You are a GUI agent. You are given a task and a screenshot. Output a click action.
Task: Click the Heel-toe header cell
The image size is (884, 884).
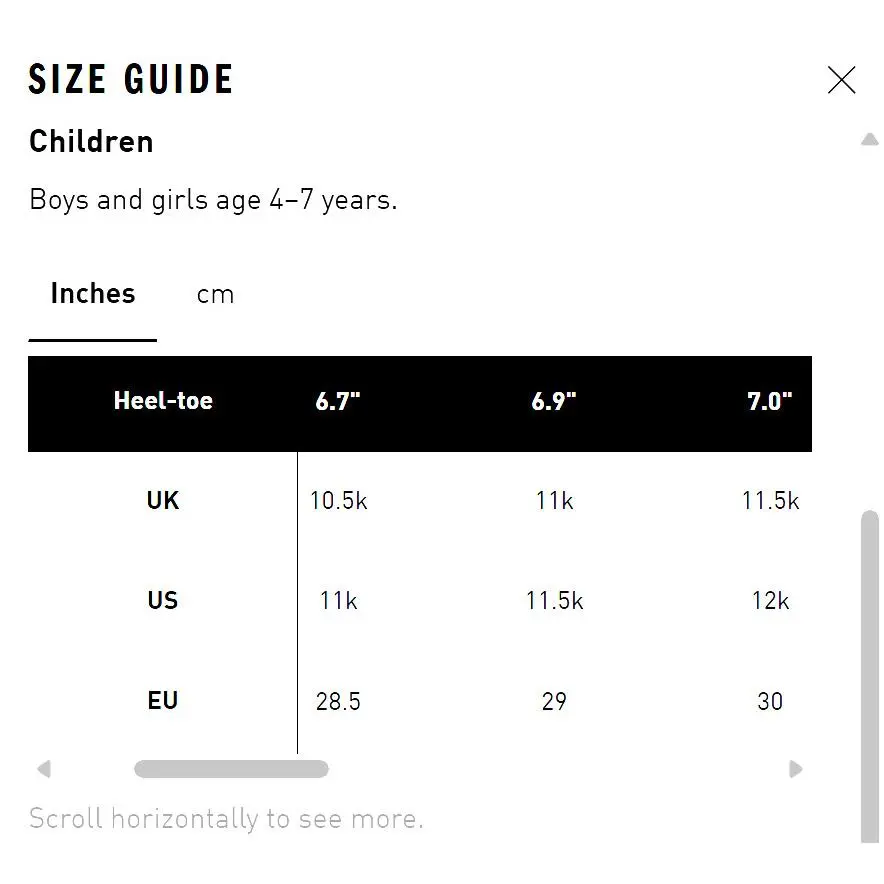[163, 401]
